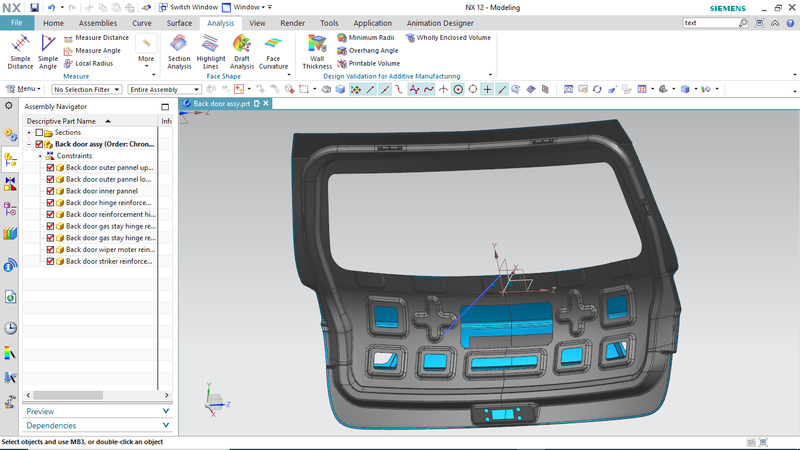Viewport: 800px width, 450px height.
Task: Open the Face Curvature analysis
Action: [273, 50]
